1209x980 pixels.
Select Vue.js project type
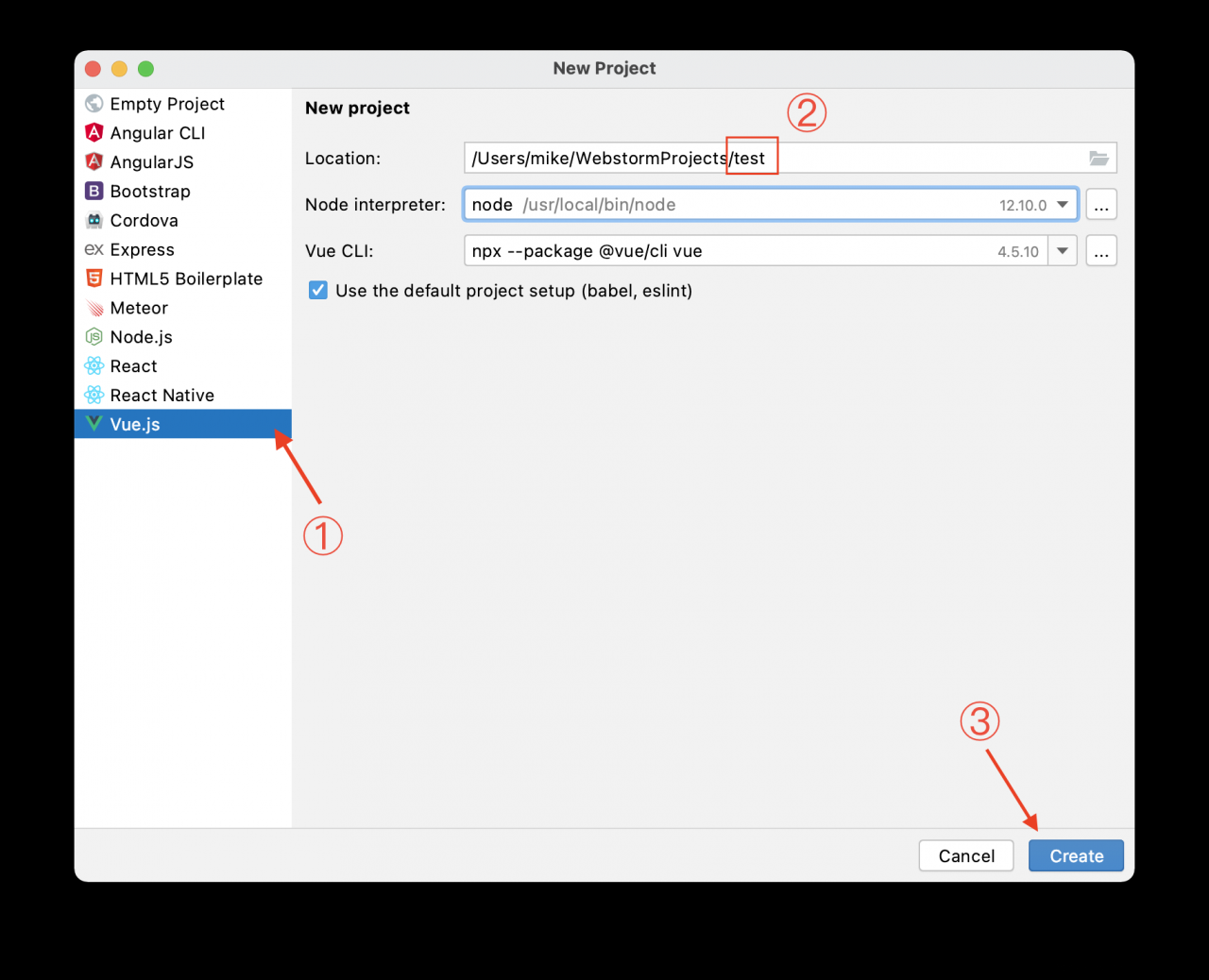pyautogui.click(x=183, y=424)
